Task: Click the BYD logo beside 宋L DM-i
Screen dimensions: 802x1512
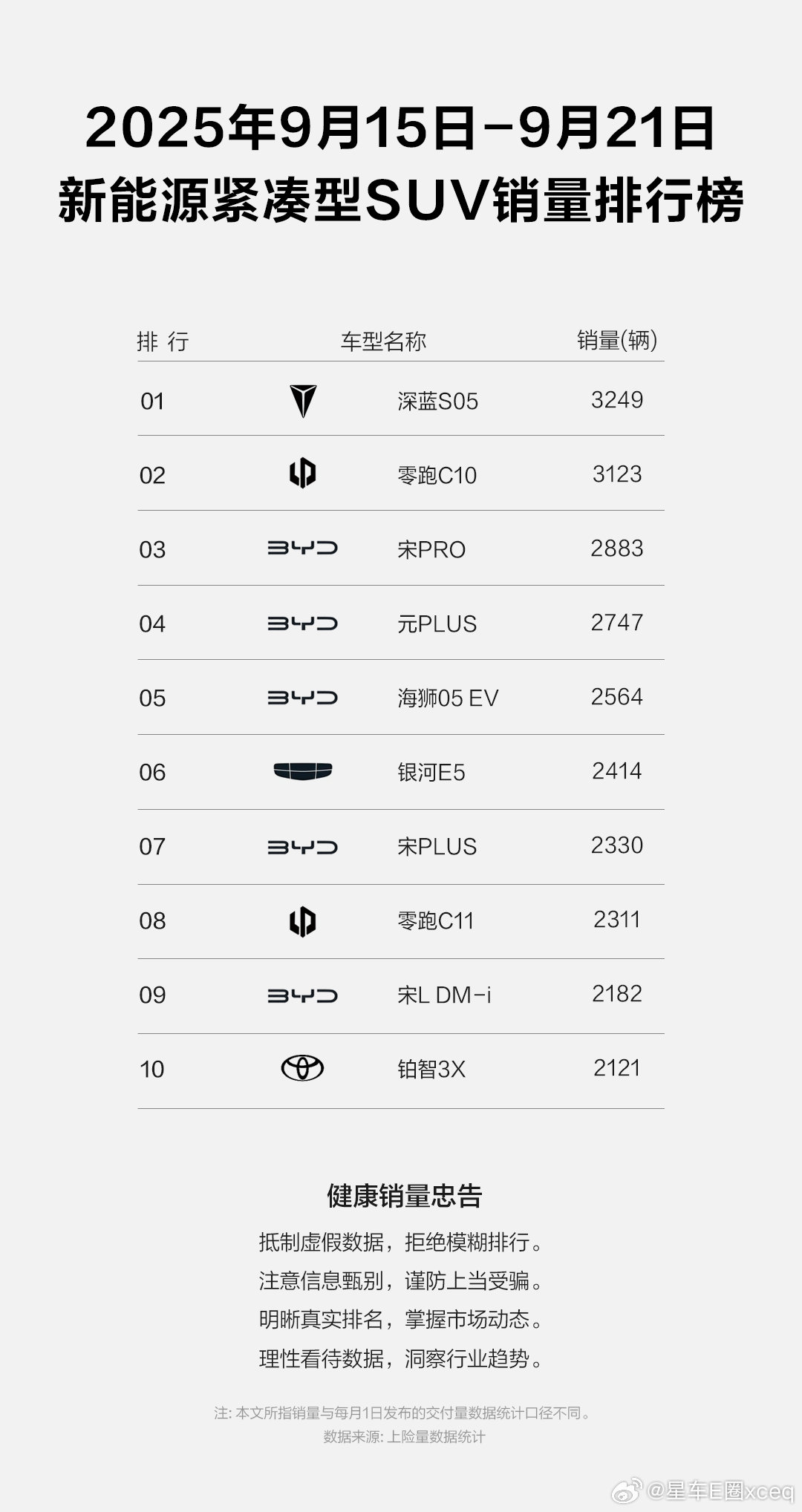Action: coord(302,995)
